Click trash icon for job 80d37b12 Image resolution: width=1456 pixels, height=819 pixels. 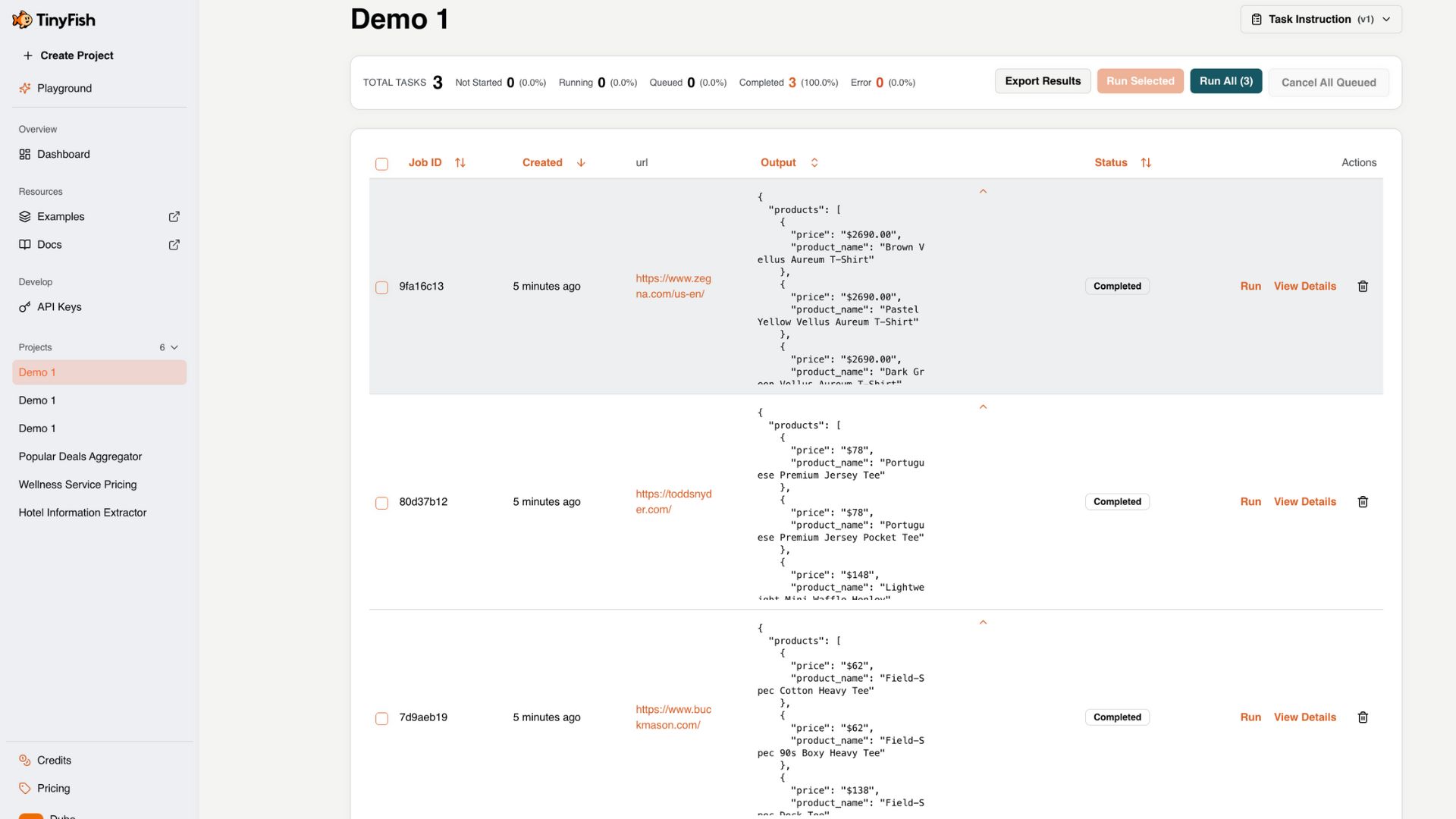pyautogui.click(x=1363, y=502)
